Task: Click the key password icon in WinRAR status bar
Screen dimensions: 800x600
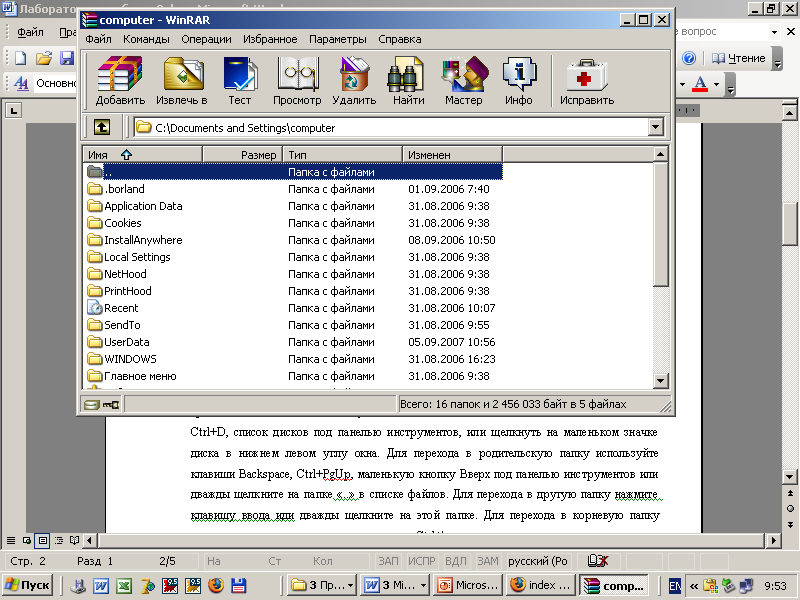Action: (x=111, y=405)
